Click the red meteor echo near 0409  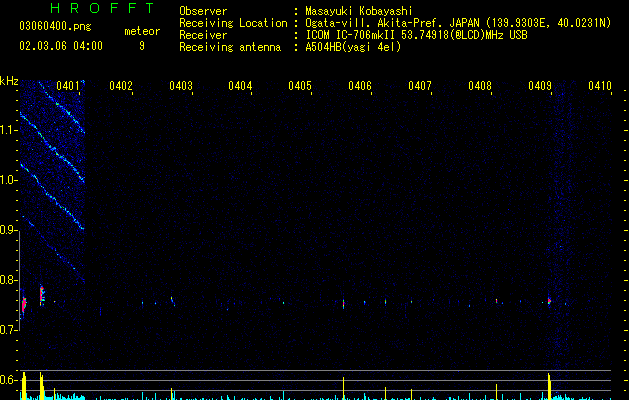pyautogui.click(x=549, y=301)
